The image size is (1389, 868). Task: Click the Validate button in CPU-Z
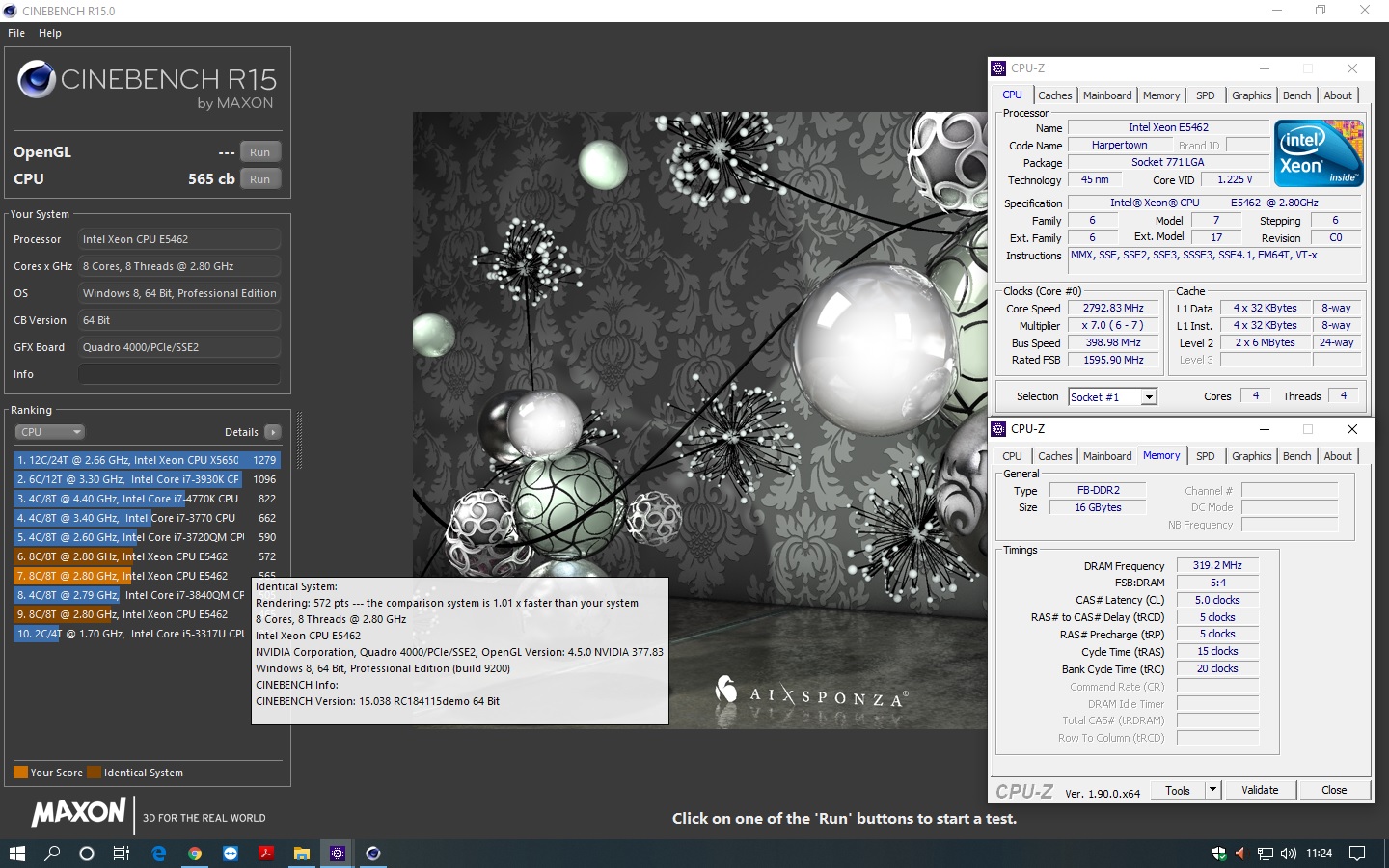coord(1260,790)
